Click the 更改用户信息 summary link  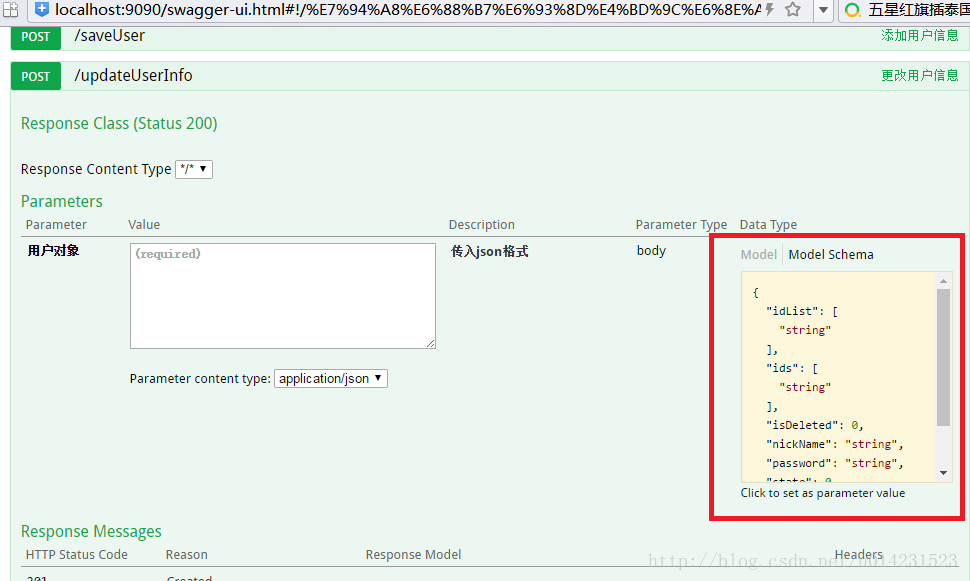point(919,75)
